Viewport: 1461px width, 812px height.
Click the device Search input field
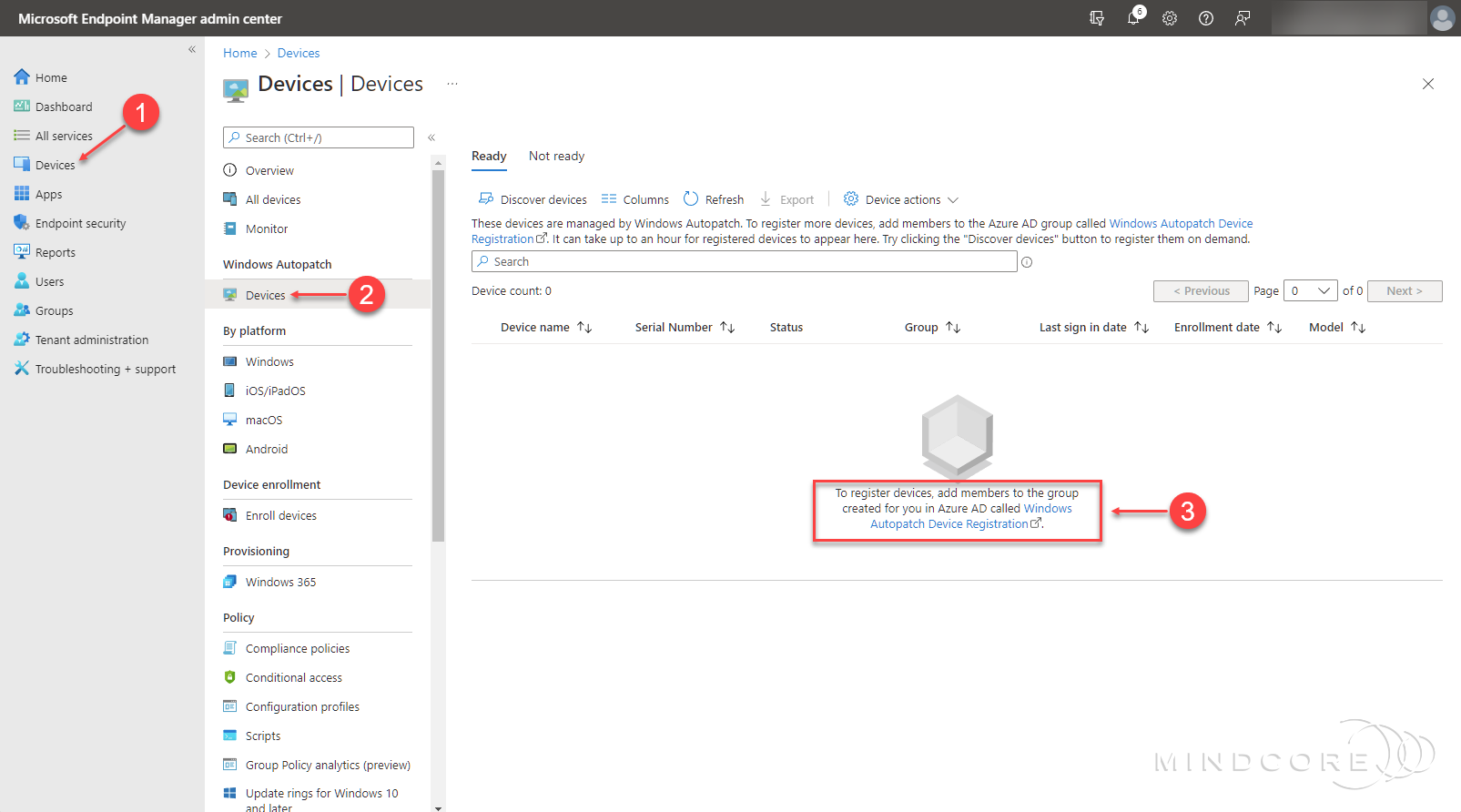[x=744, y=262]
